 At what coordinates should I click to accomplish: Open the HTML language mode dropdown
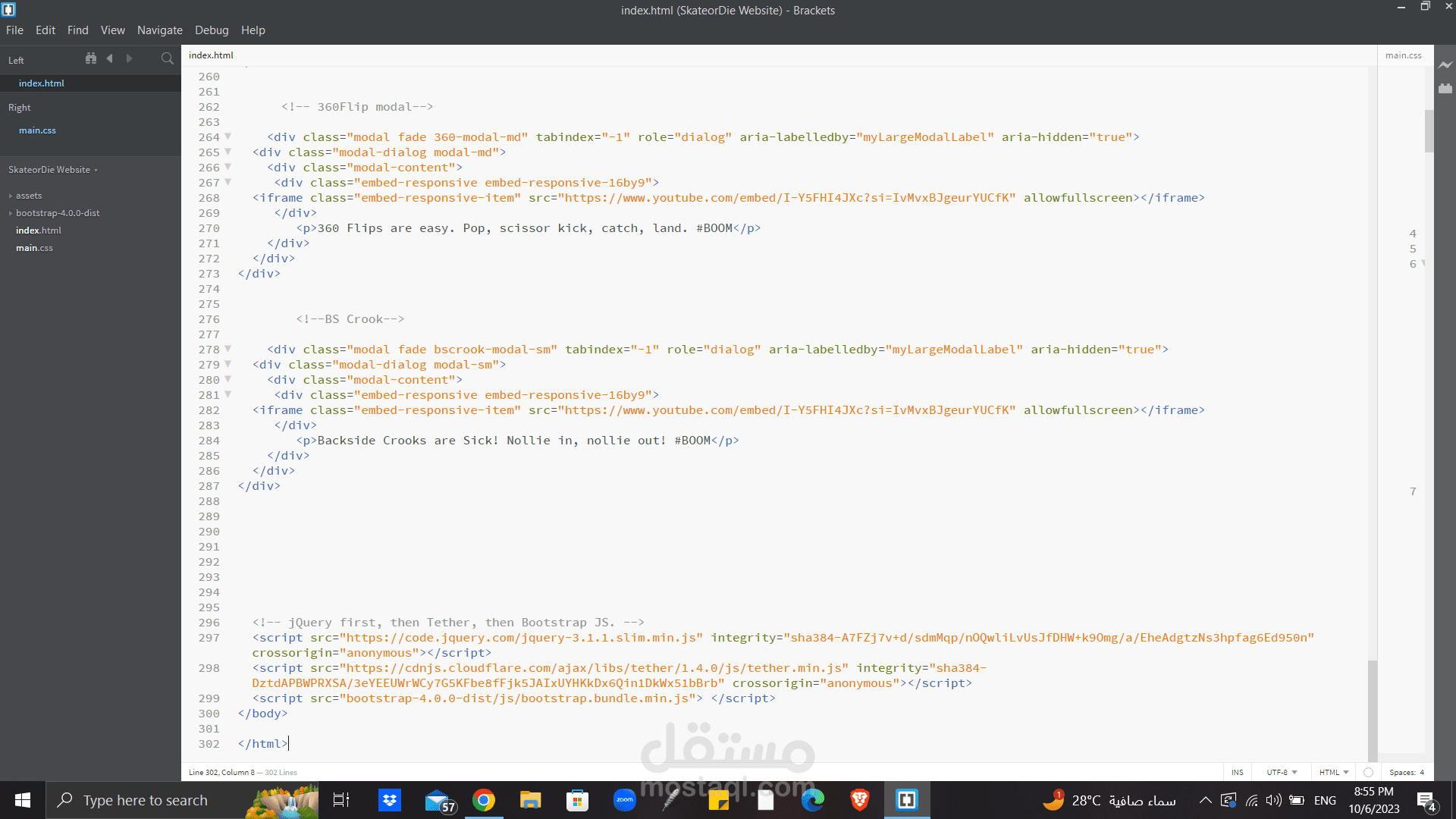(1333, 772)
